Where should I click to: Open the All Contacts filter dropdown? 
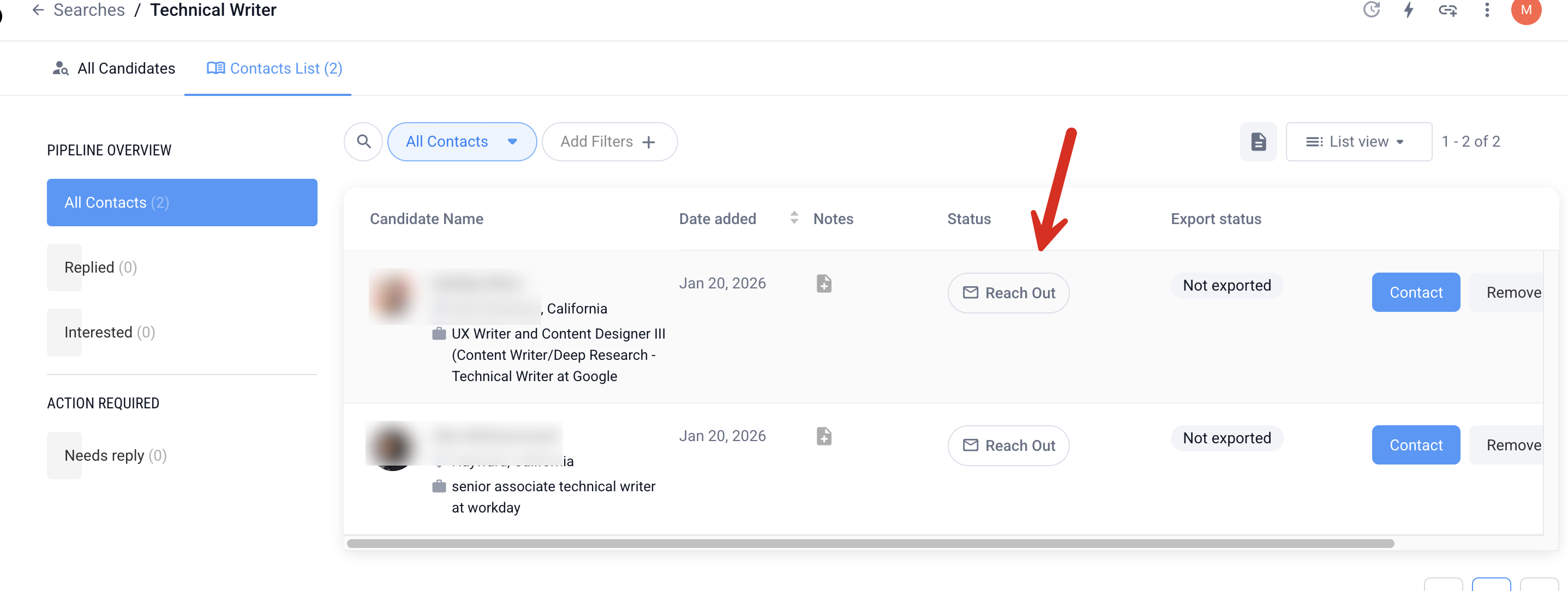tap(462, 142)
